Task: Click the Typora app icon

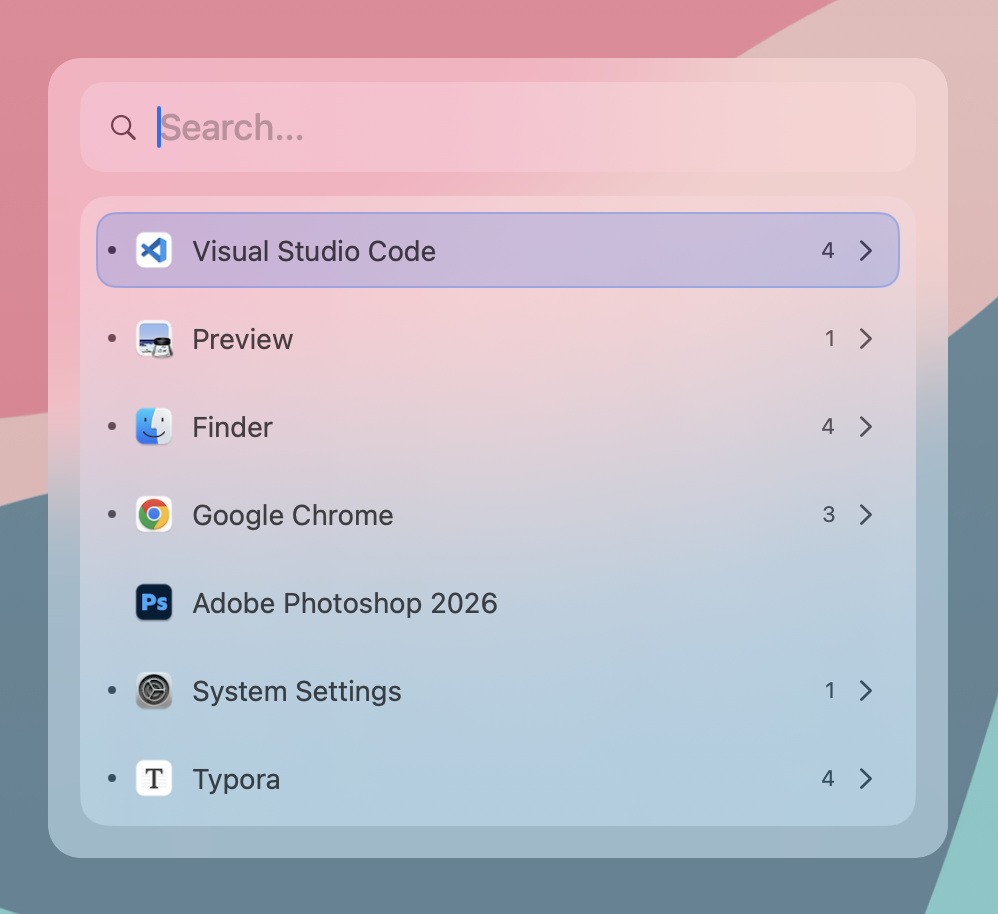Action: coord(154,778)
